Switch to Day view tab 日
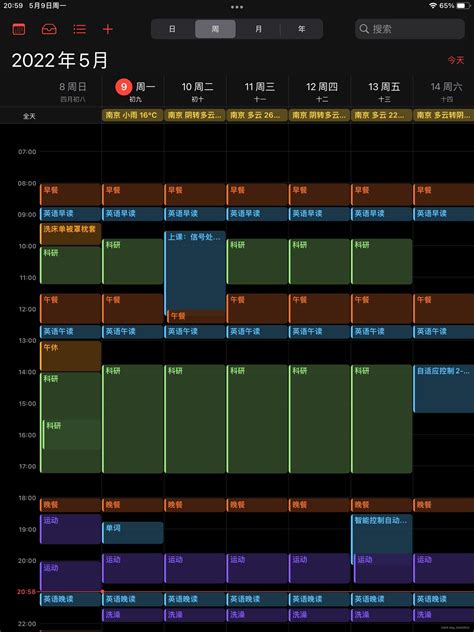Image resolution: width=474 pixels, height=632 pixels. tap(172, 29)
